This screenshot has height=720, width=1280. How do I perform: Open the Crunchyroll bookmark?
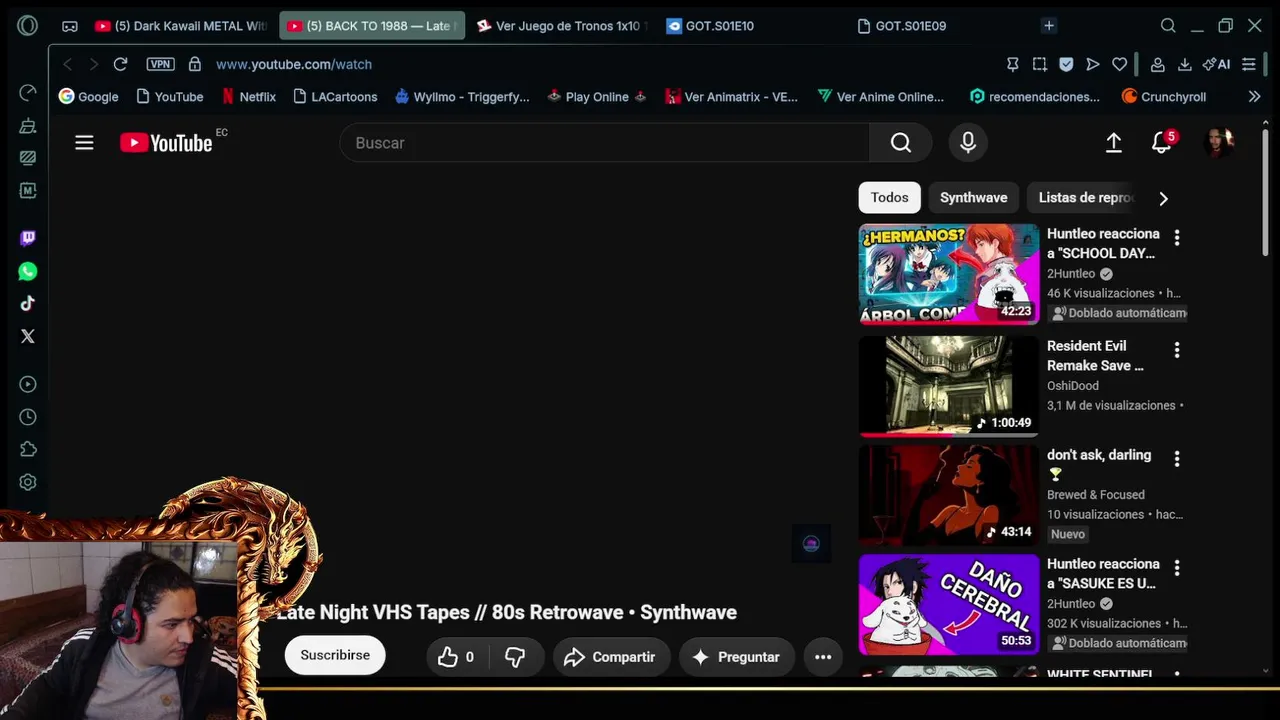[1164, 97]
